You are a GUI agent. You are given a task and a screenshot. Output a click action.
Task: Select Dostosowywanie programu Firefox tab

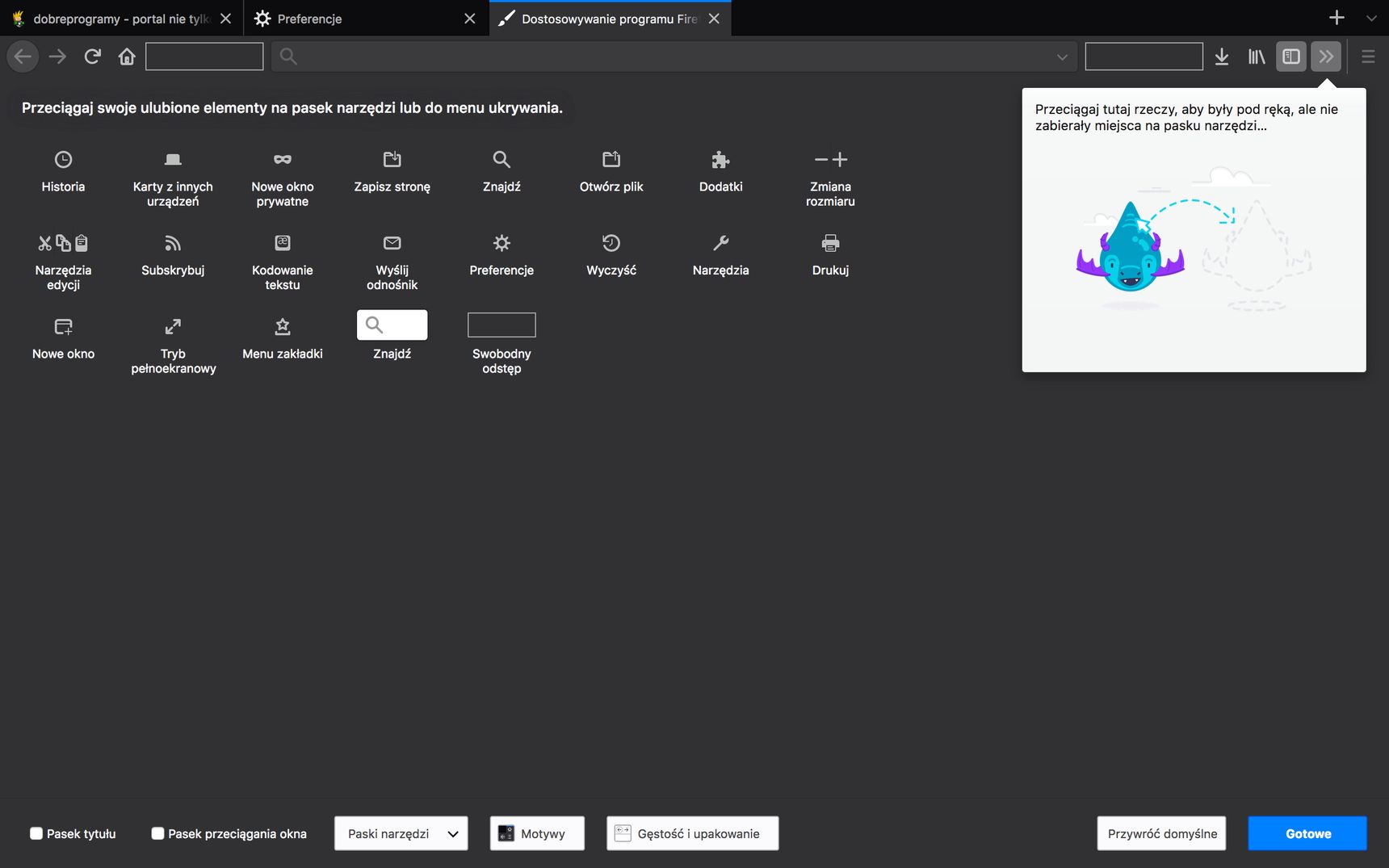611,18
